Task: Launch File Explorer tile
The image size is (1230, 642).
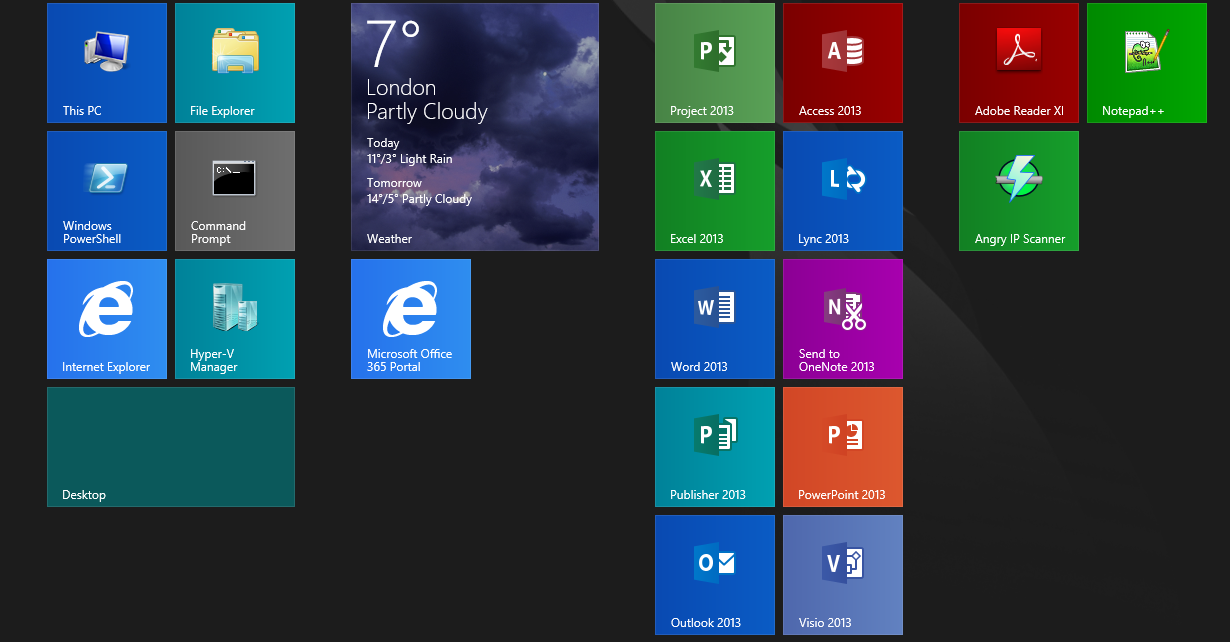Action: (235, 63)
